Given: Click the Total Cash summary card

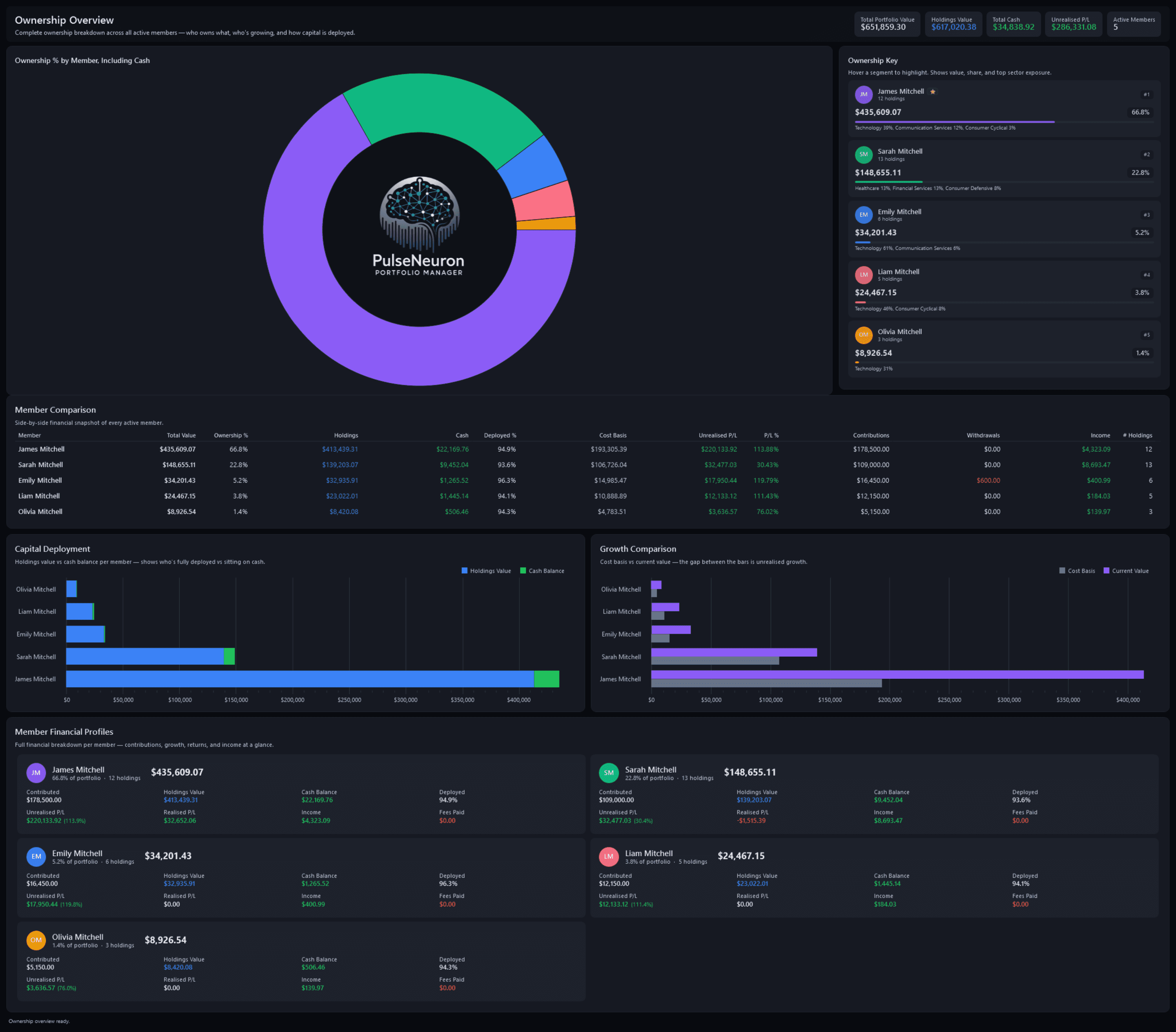Looking at the screenshot, I should 1013,24.
